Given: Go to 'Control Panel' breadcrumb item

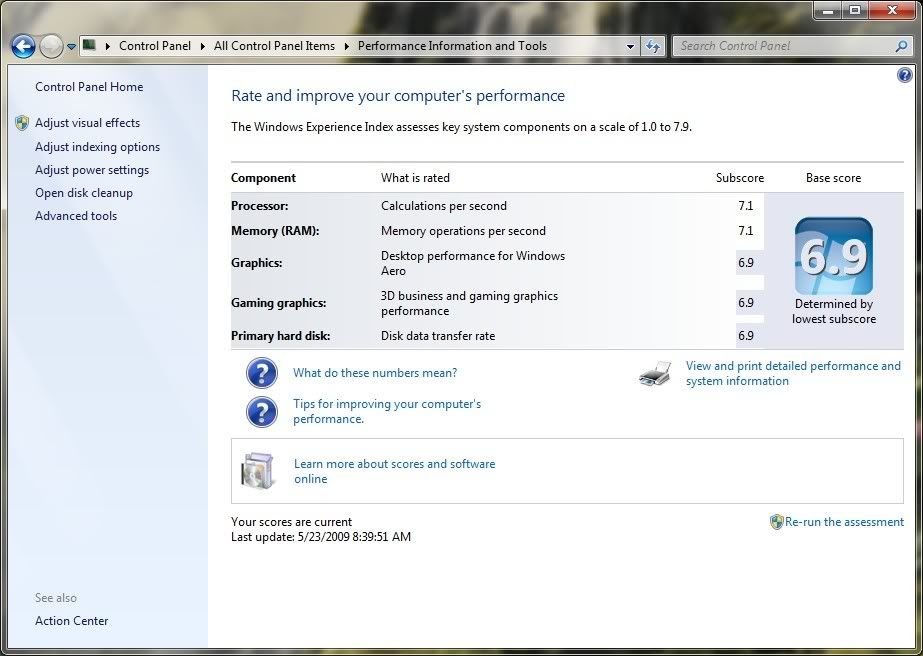Looking at the screenshot, I should (x=155, y=46).
